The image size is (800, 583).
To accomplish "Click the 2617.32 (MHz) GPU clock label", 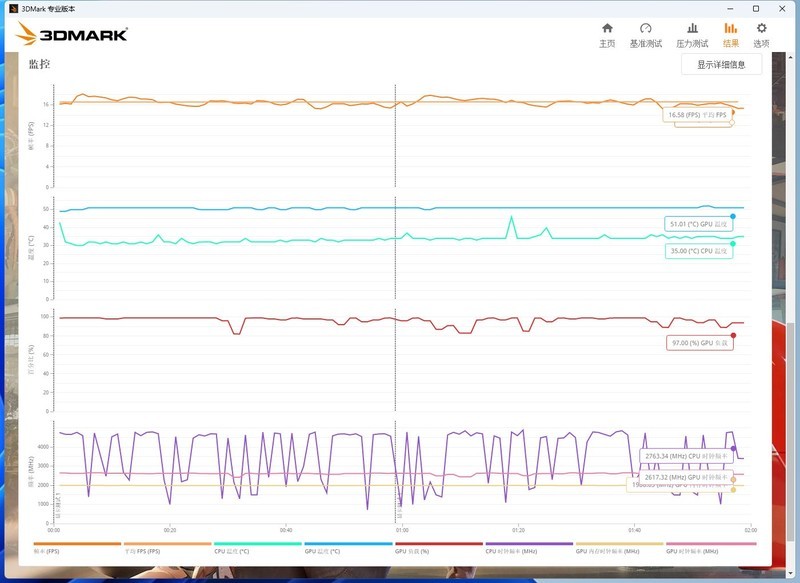I will coord(686,477).
